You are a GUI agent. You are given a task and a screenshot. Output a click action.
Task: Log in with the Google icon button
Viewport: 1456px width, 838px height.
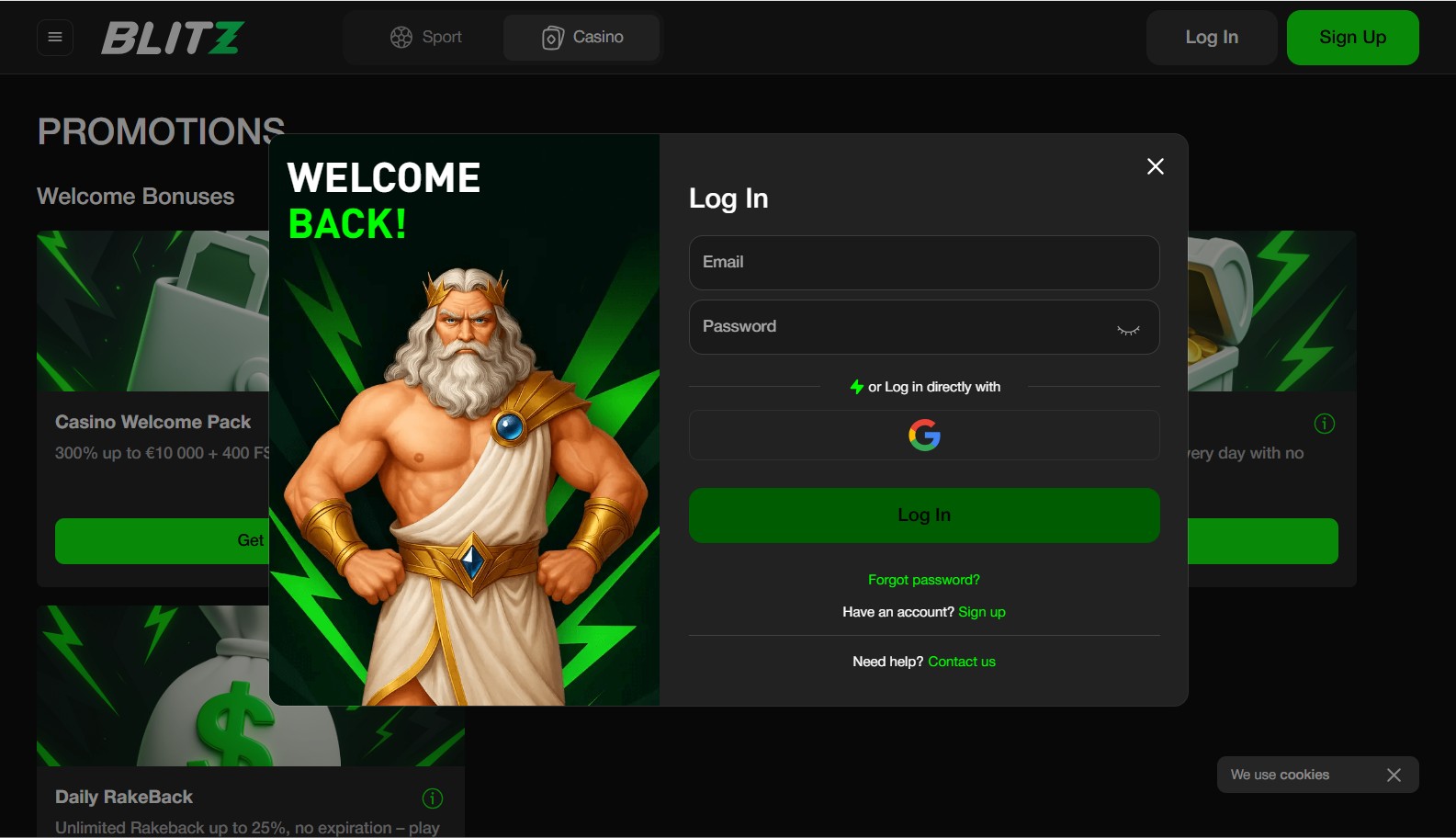pos(924,435)
